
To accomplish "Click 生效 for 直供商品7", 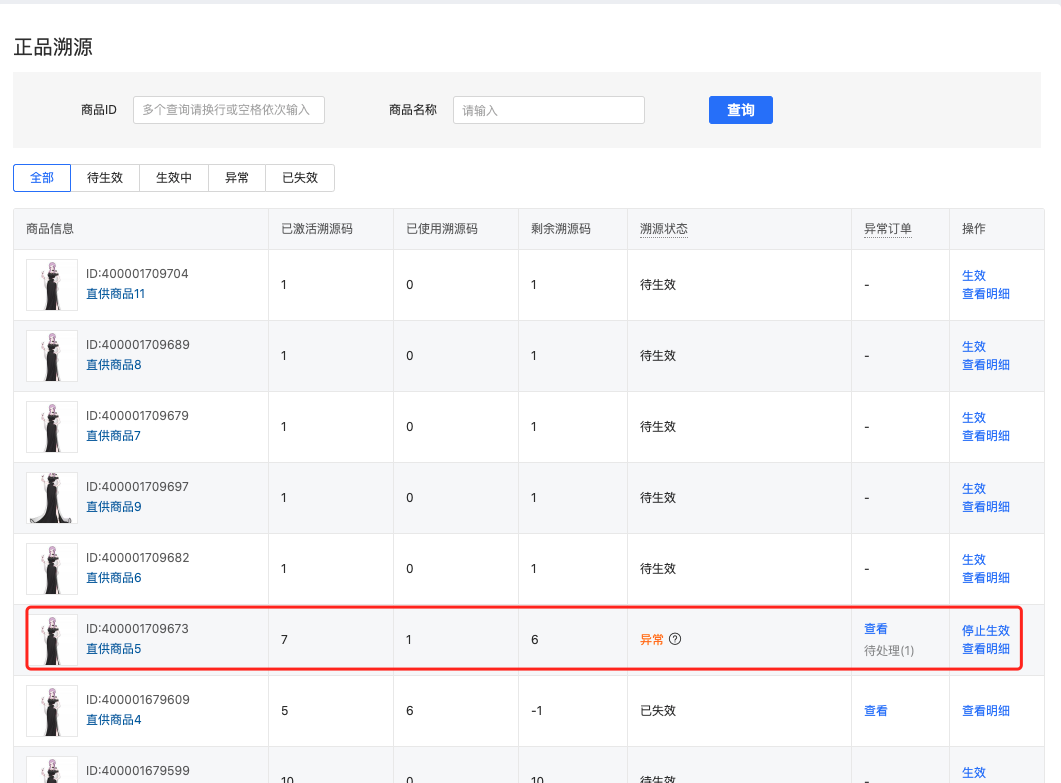I will (974, 418).
